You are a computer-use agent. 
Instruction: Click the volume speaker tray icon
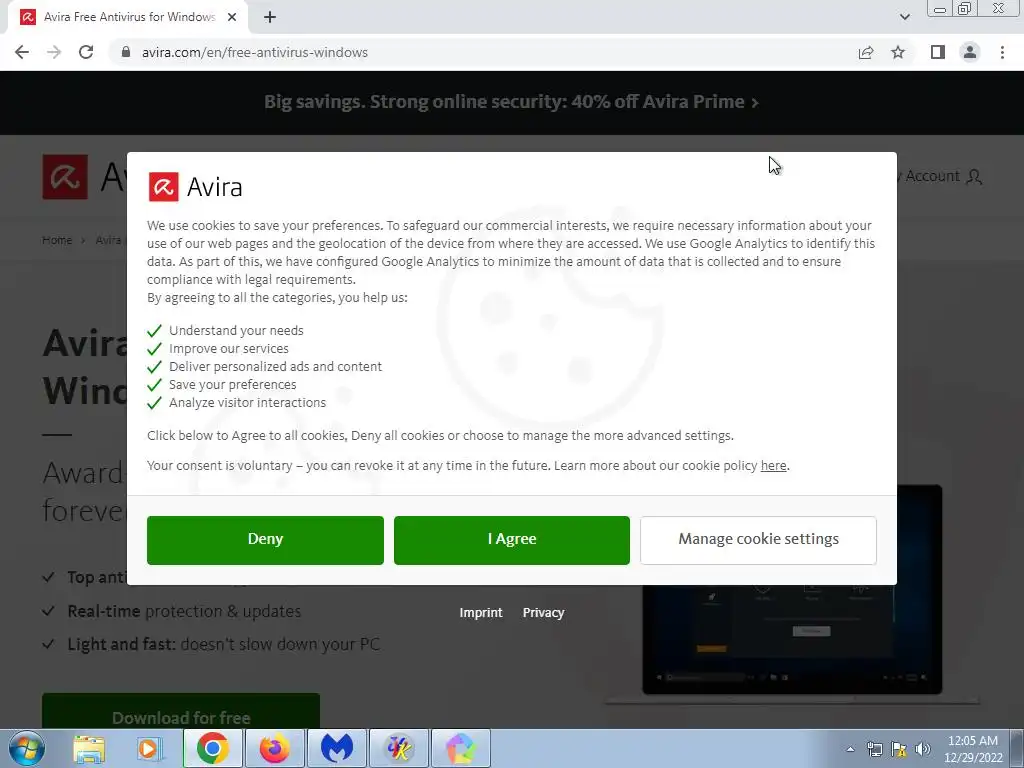tap(923, 749)
